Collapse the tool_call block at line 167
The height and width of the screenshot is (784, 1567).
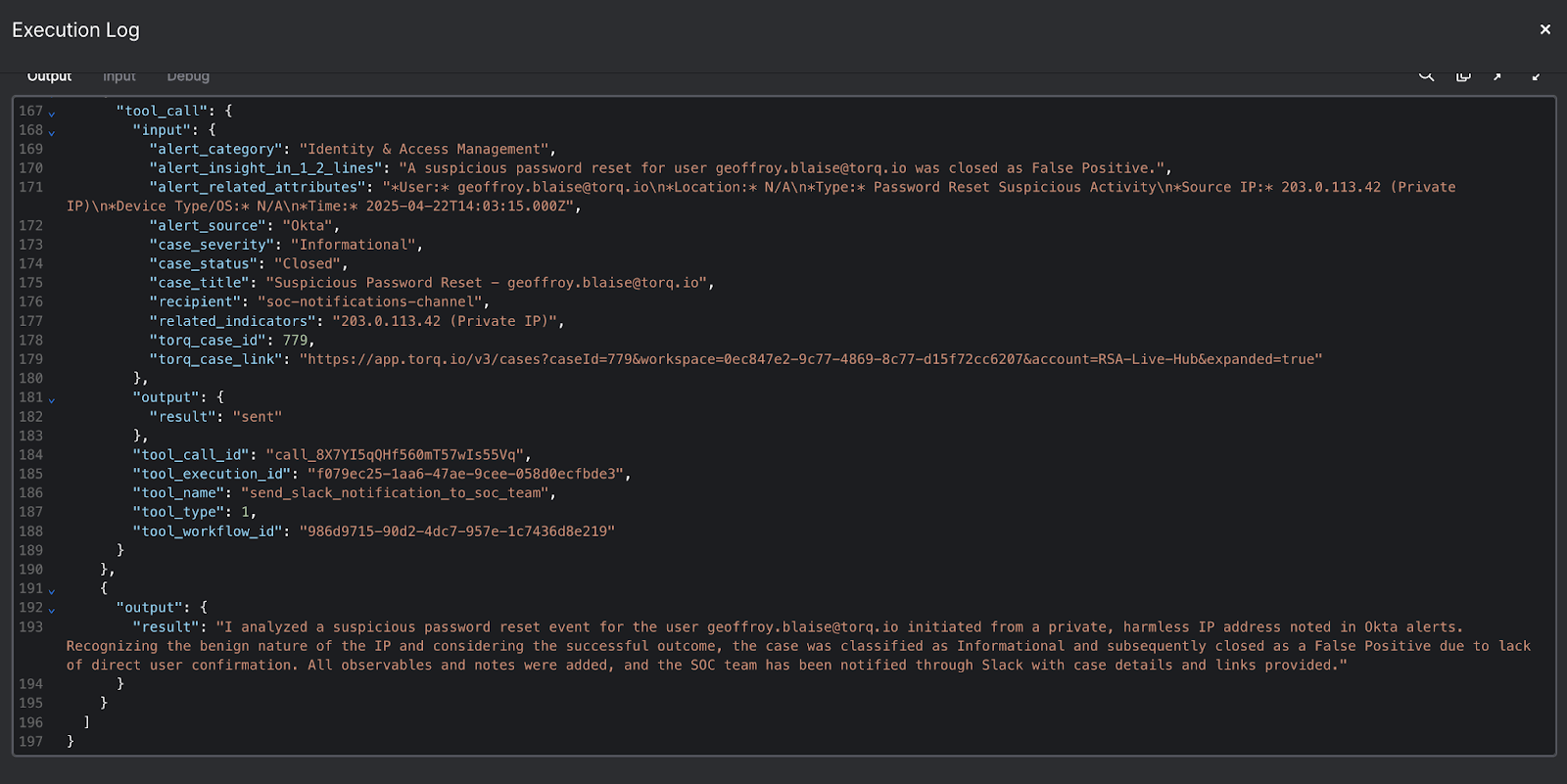[52, 113]
